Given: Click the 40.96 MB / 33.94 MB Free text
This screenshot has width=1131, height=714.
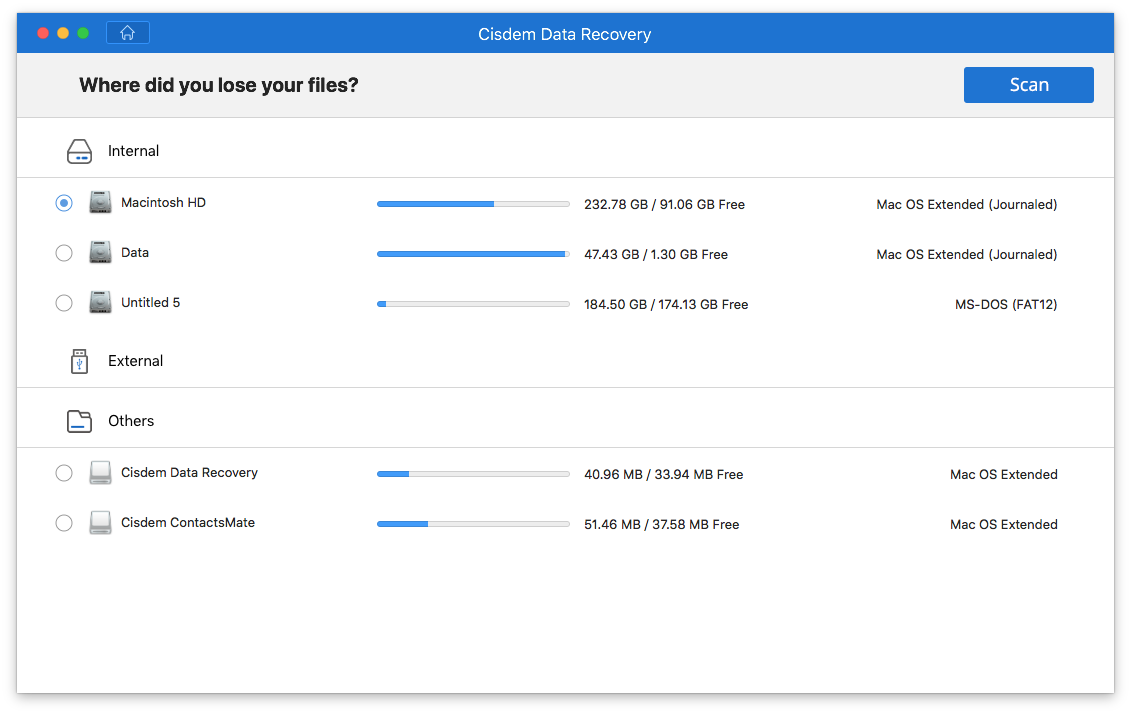Looking at the screenshot, I should (x=664, y=475).
